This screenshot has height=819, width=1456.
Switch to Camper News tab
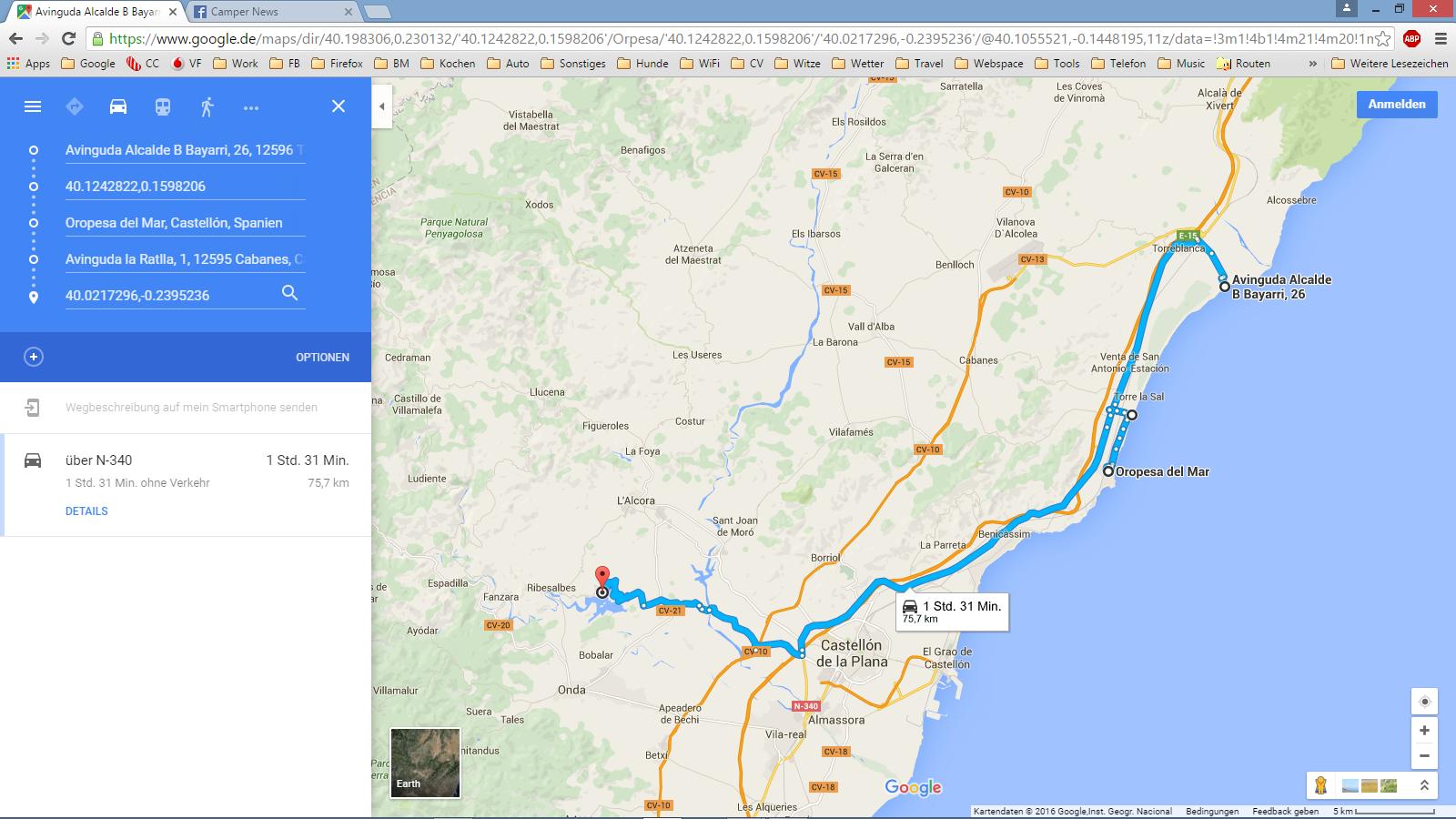click(273, 12)
